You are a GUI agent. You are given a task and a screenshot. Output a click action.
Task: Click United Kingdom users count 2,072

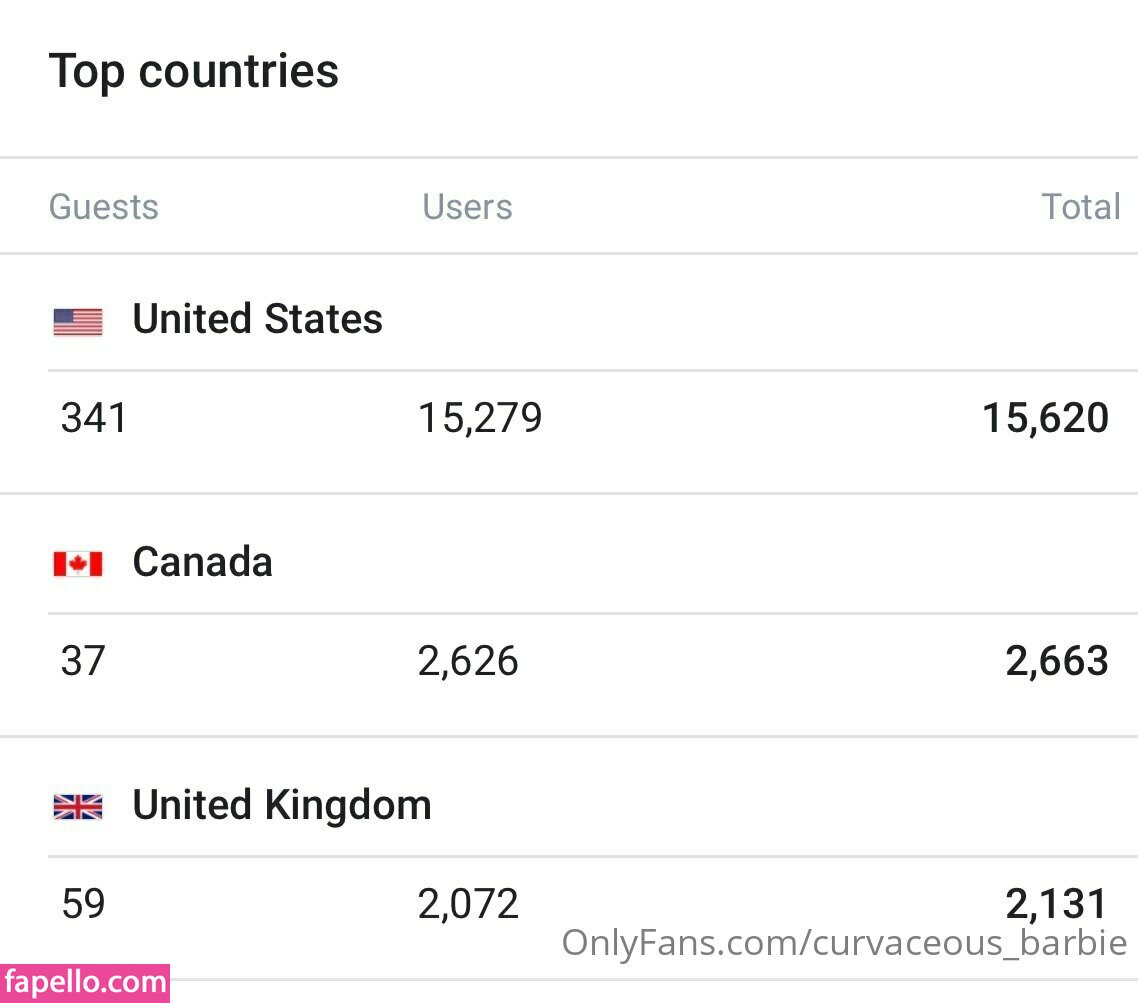[x=468, y=904]
